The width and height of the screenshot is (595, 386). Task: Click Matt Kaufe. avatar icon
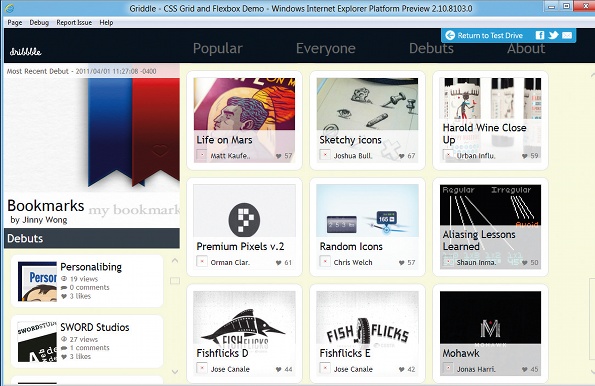[202, 155]
